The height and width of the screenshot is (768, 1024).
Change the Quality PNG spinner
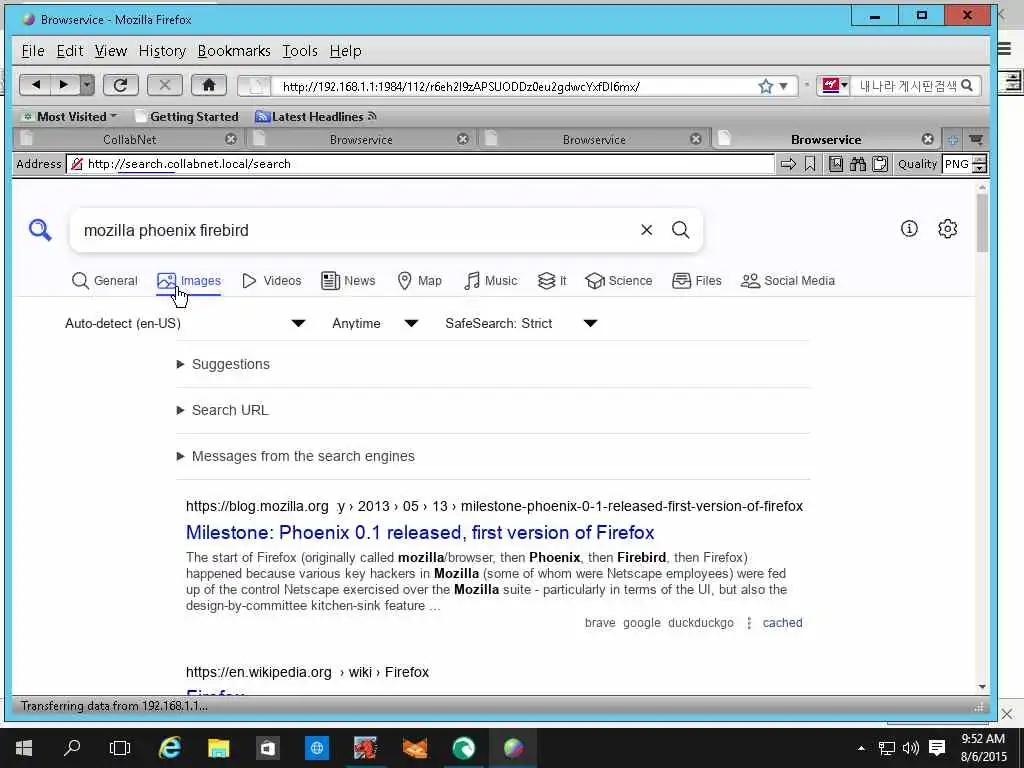click(979, 164)
